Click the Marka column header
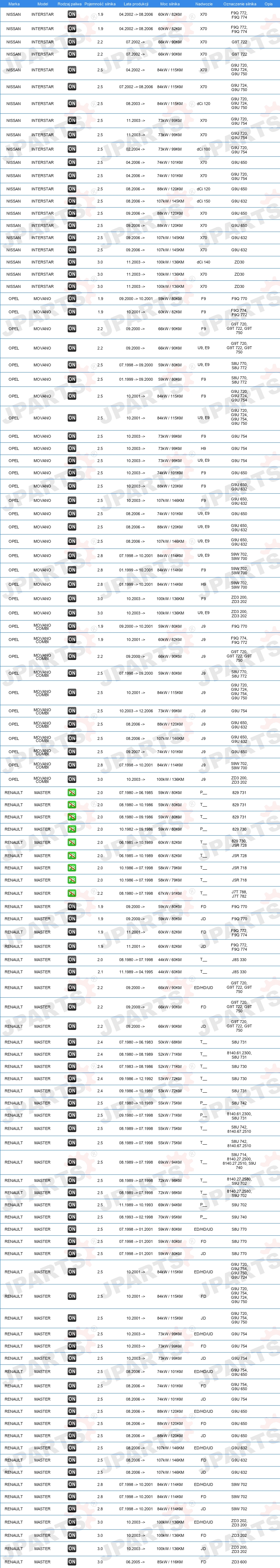The height and width of the screenshot is (1568, 280). click(x=13, y=4)
